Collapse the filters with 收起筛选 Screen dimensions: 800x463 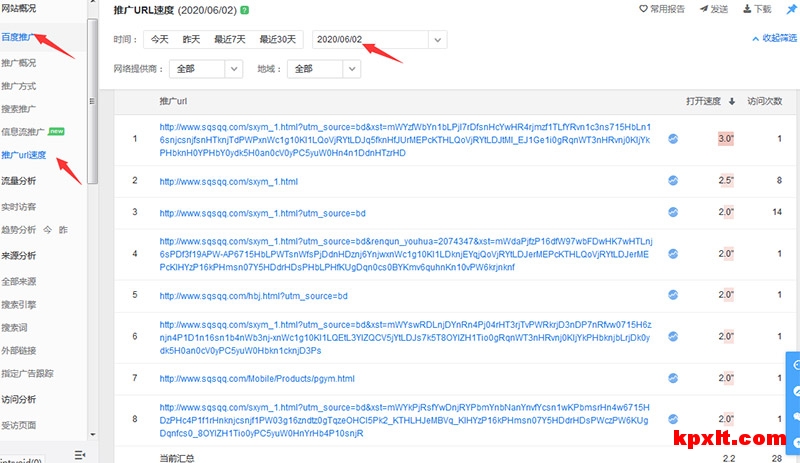(774, 38)
